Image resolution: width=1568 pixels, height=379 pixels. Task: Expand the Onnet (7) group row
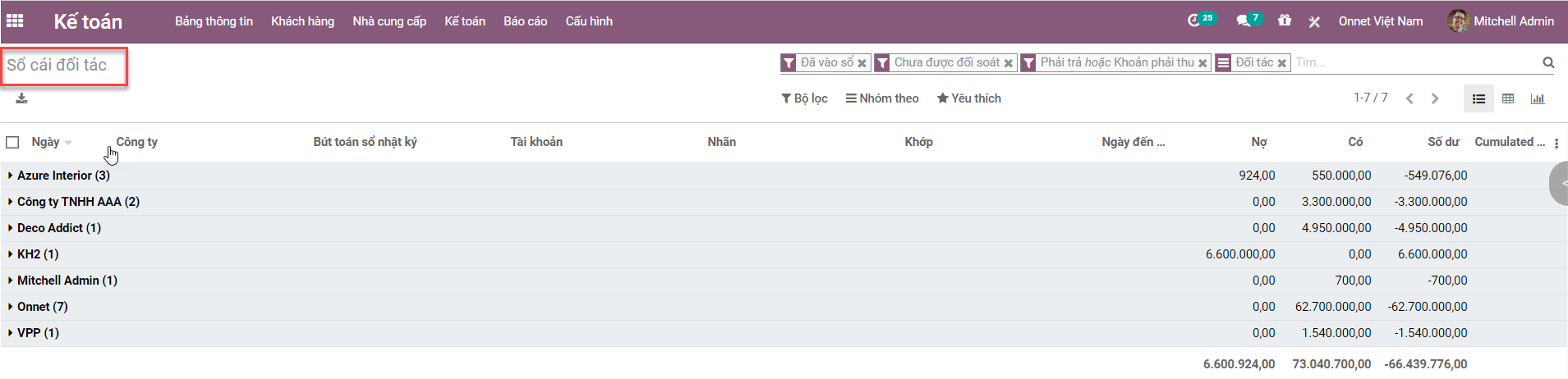(x=42, y=307)
